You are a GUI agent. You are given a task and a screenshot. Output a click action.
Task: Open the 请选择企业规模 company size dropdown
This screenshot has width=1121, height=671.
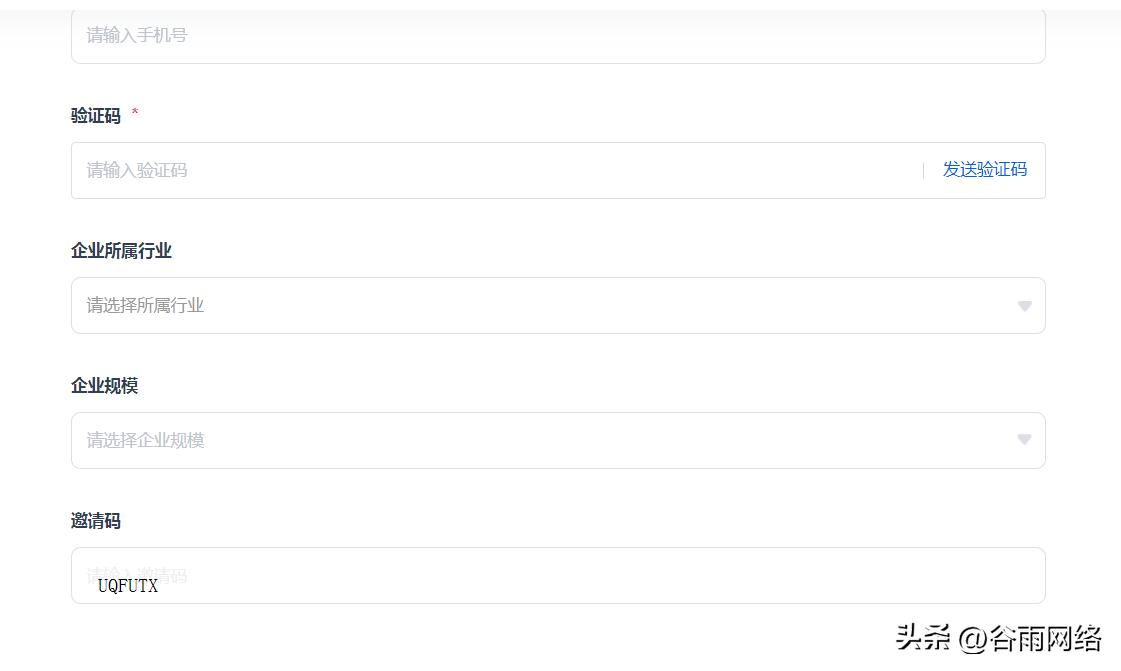(x=540, y=441)
